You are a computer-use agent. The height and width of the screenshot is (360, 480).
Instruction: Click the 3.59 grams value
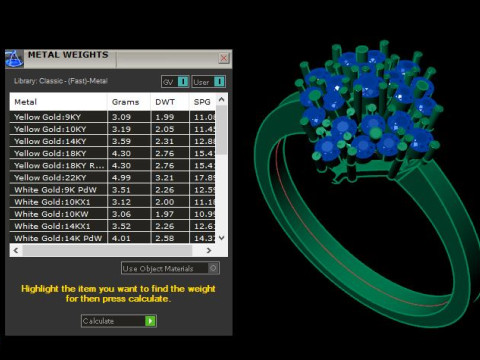point(121,141)
